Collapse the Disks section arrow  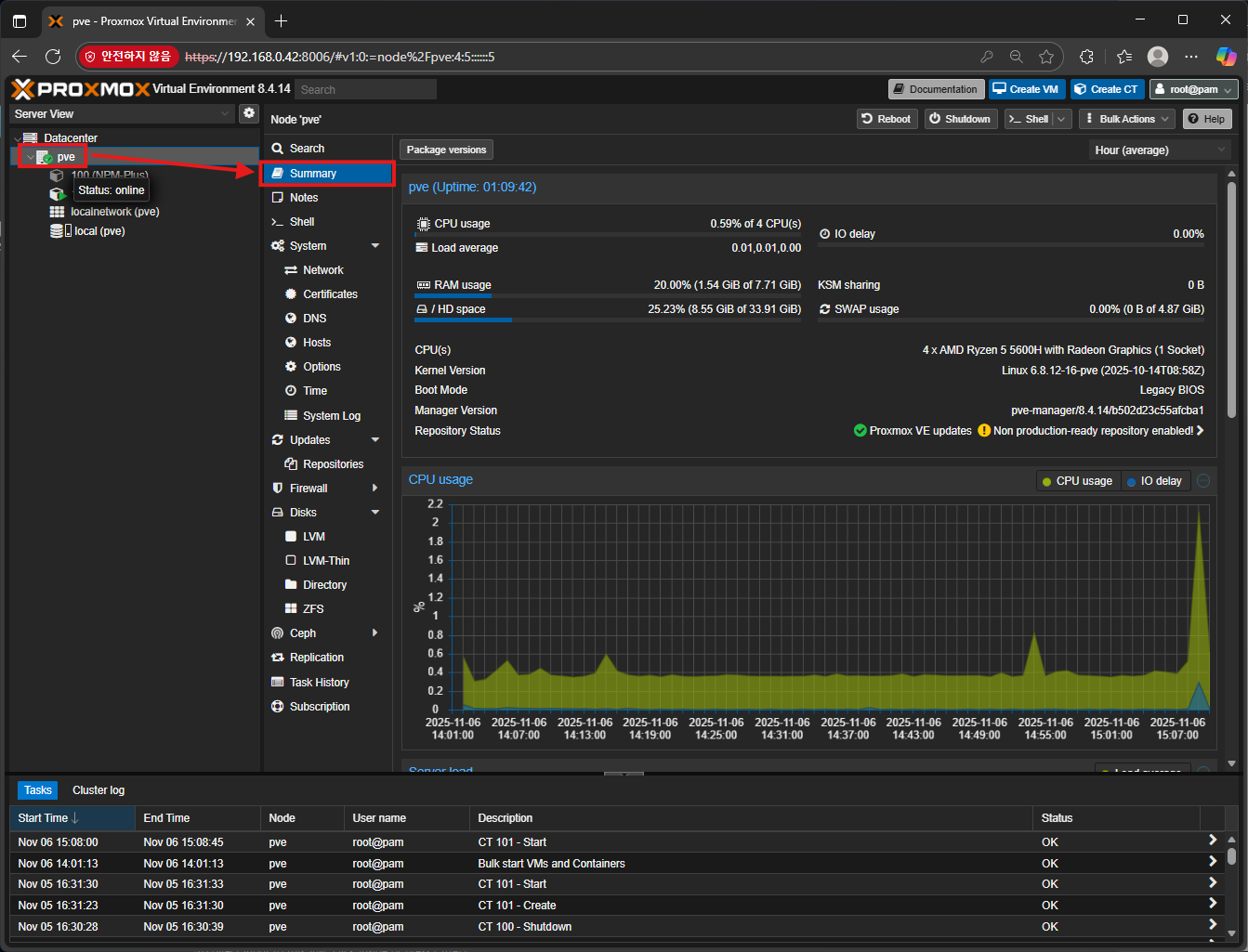click(x=375, y=513)
